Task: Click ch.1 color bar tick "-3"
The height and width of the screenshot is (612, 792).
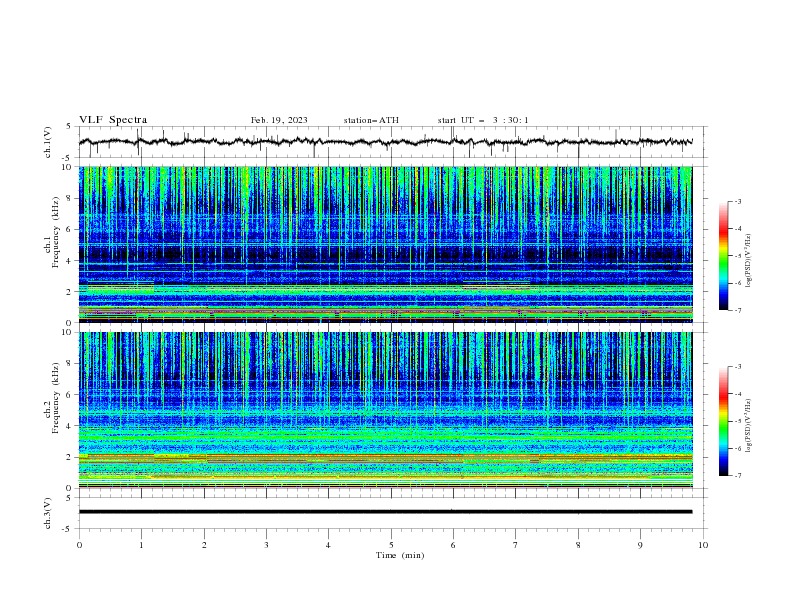Action: click(738, 201)
